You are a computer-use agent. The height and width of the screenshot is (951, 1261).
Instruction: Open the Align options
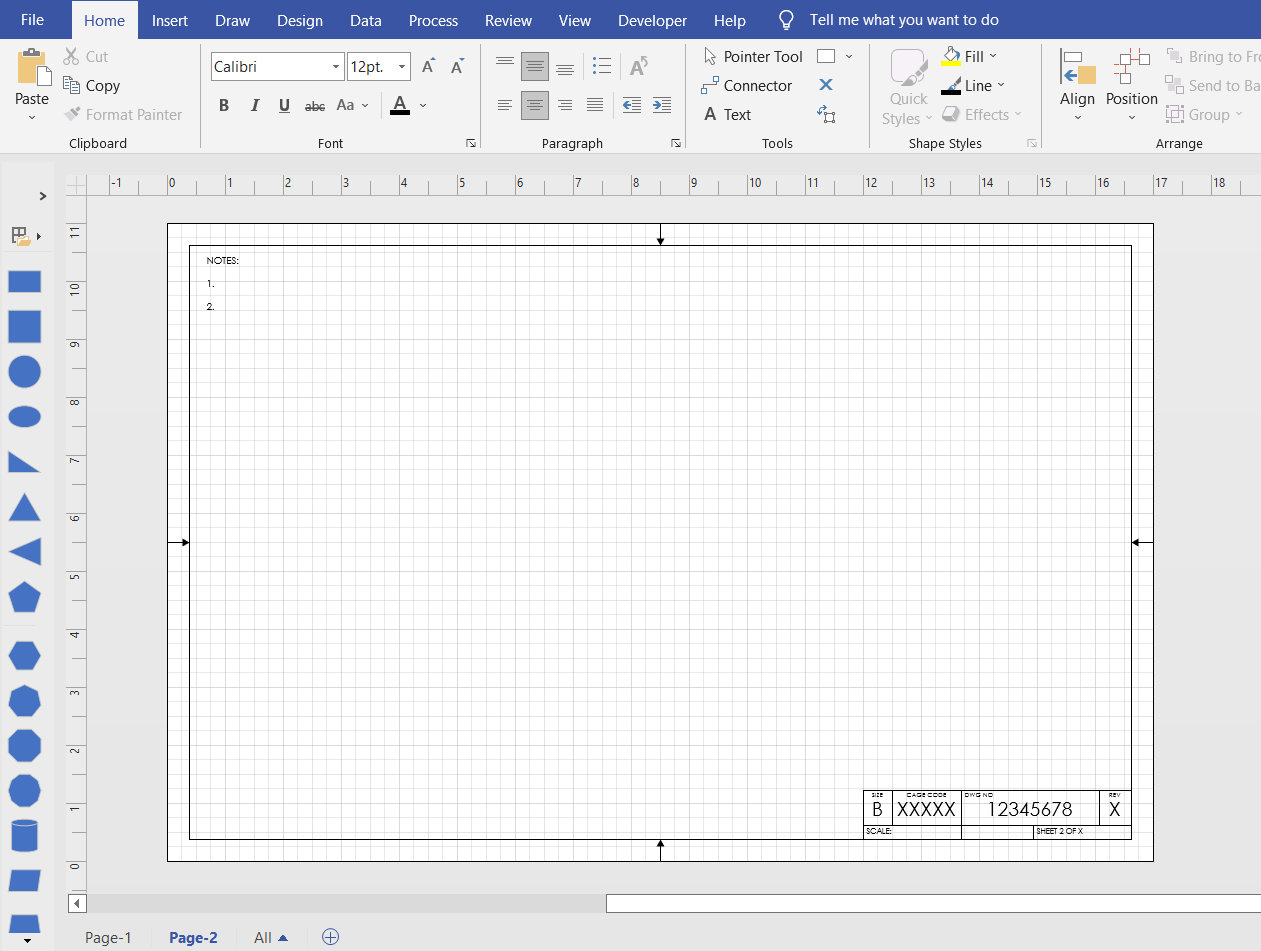pos(1077,85)
